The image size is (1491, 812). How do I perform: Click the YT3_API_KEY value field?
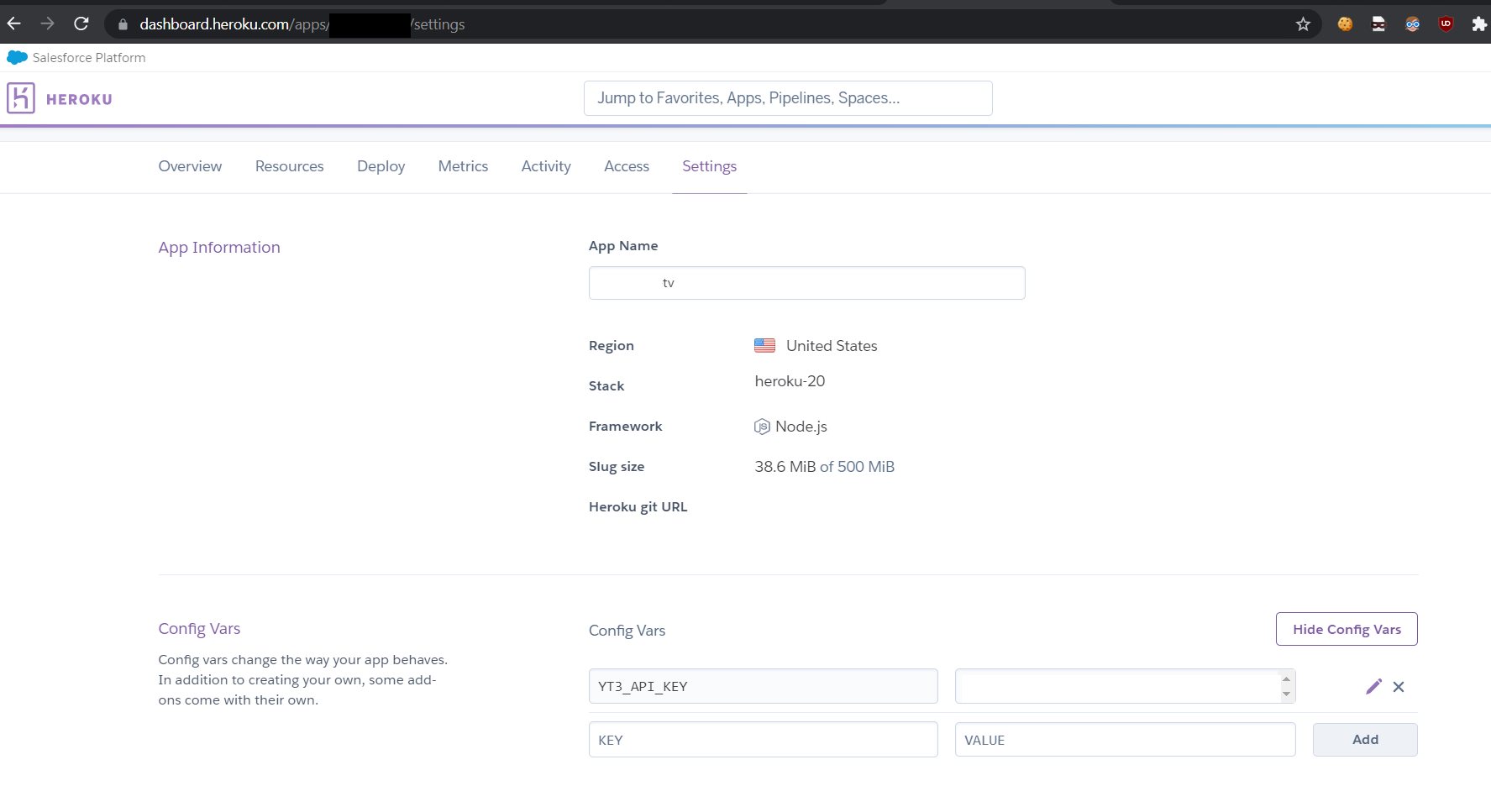[1125, 686]
